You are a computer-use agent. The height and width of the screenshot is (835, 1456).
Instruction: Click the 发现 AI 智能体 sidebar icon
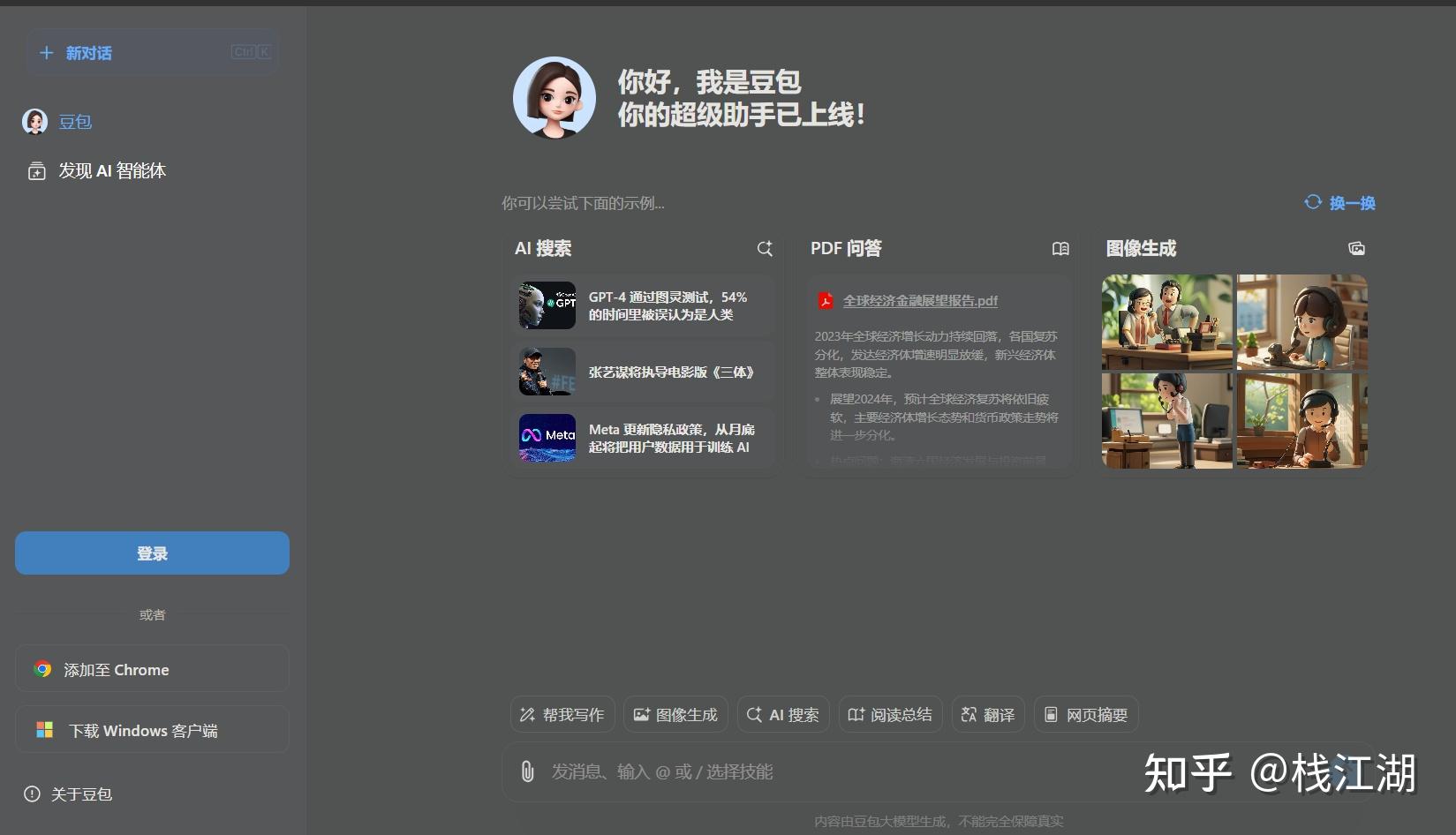click(x=36, y=171)
